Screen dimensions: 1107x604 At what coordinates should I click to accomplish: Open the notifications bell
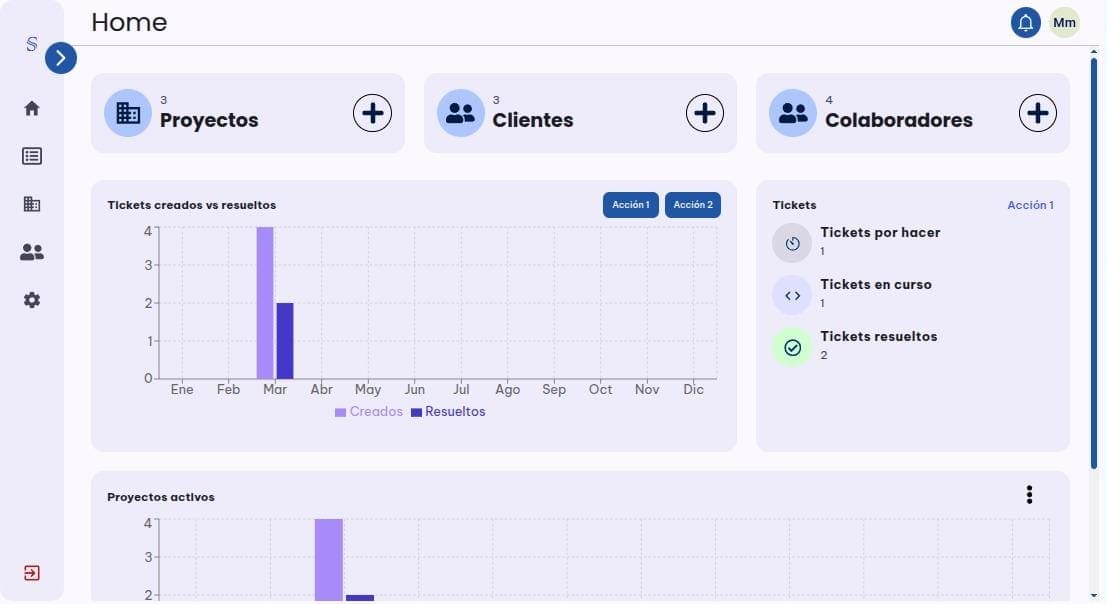coord(1025,23)
